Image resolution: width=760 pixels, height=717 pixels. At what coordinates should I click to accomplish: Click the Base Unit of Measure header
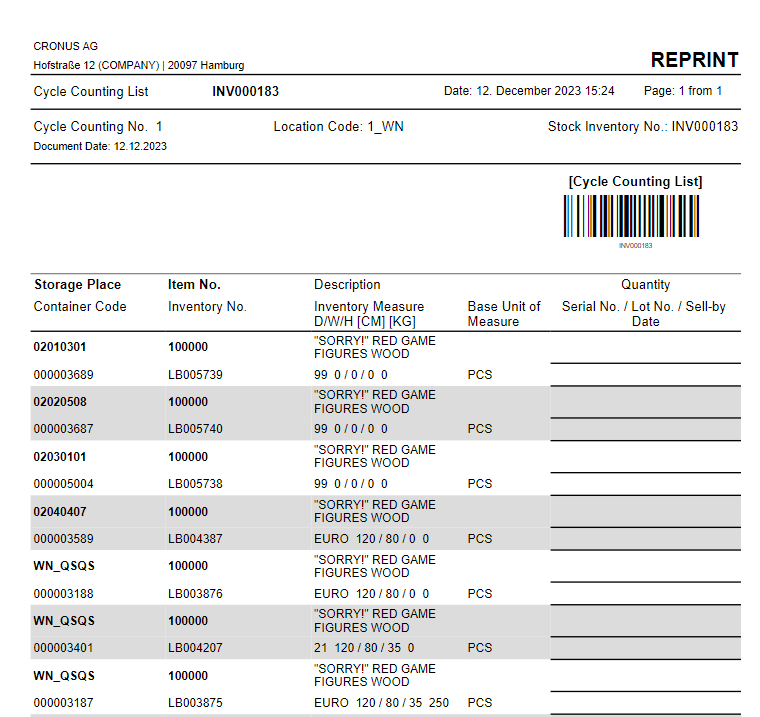(503, 314)
